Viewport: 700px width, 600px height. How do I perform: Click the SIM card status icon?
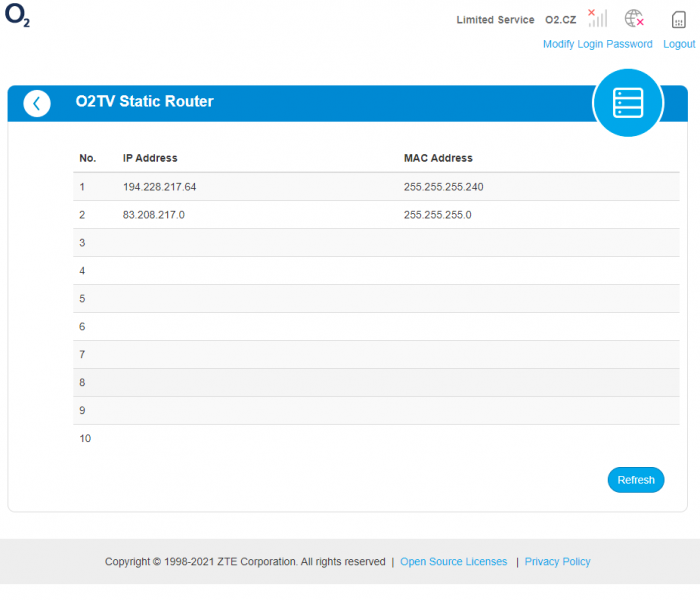tap(679, 20)
